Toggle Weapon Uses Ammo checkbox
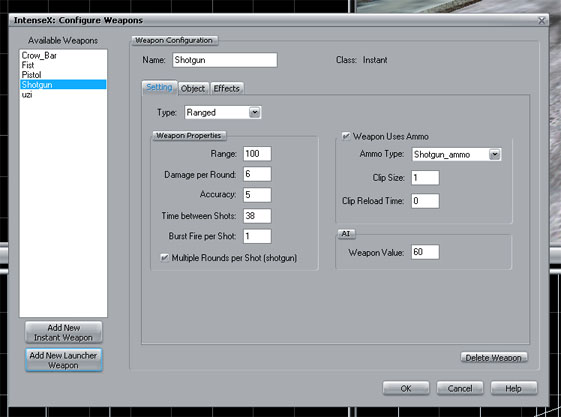561x417 pixels. tap(346, 136)
